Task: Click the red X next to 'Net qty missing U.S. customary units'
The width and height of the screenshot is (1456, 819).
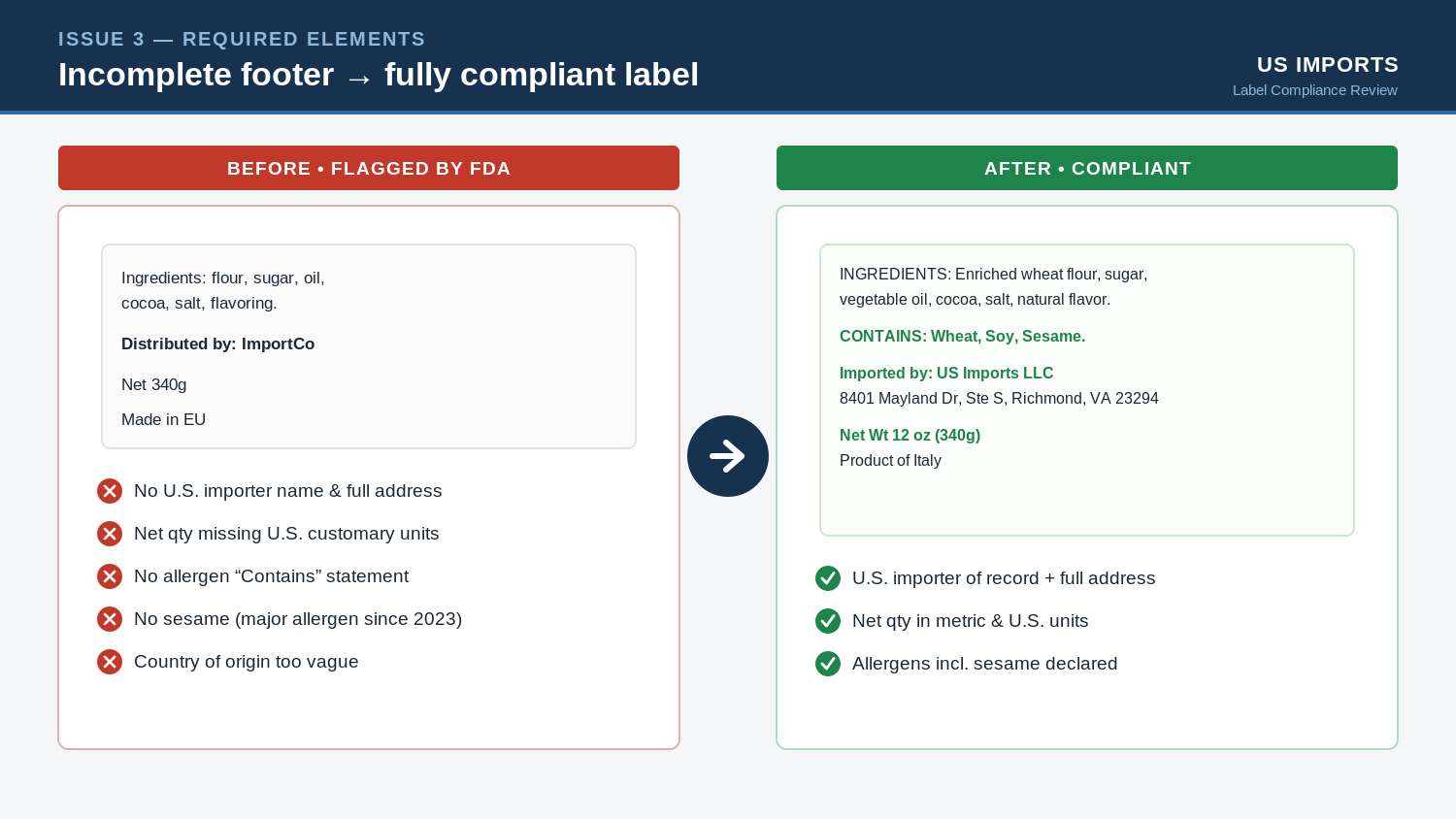Action: point(110,534)
